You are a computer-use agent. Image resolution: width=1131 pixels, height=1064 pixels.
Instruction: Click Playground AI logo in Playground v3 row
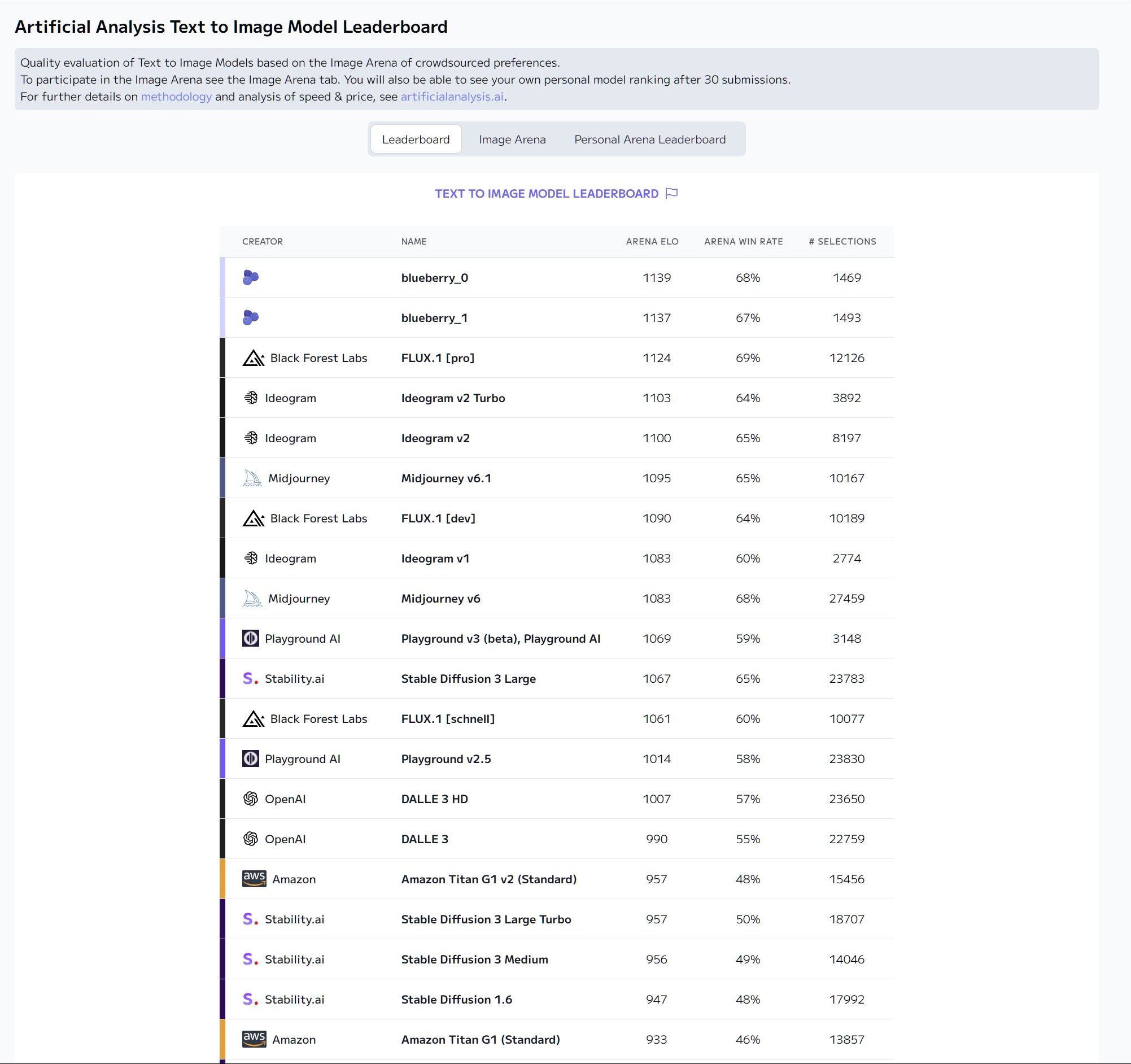pos(251,638)
